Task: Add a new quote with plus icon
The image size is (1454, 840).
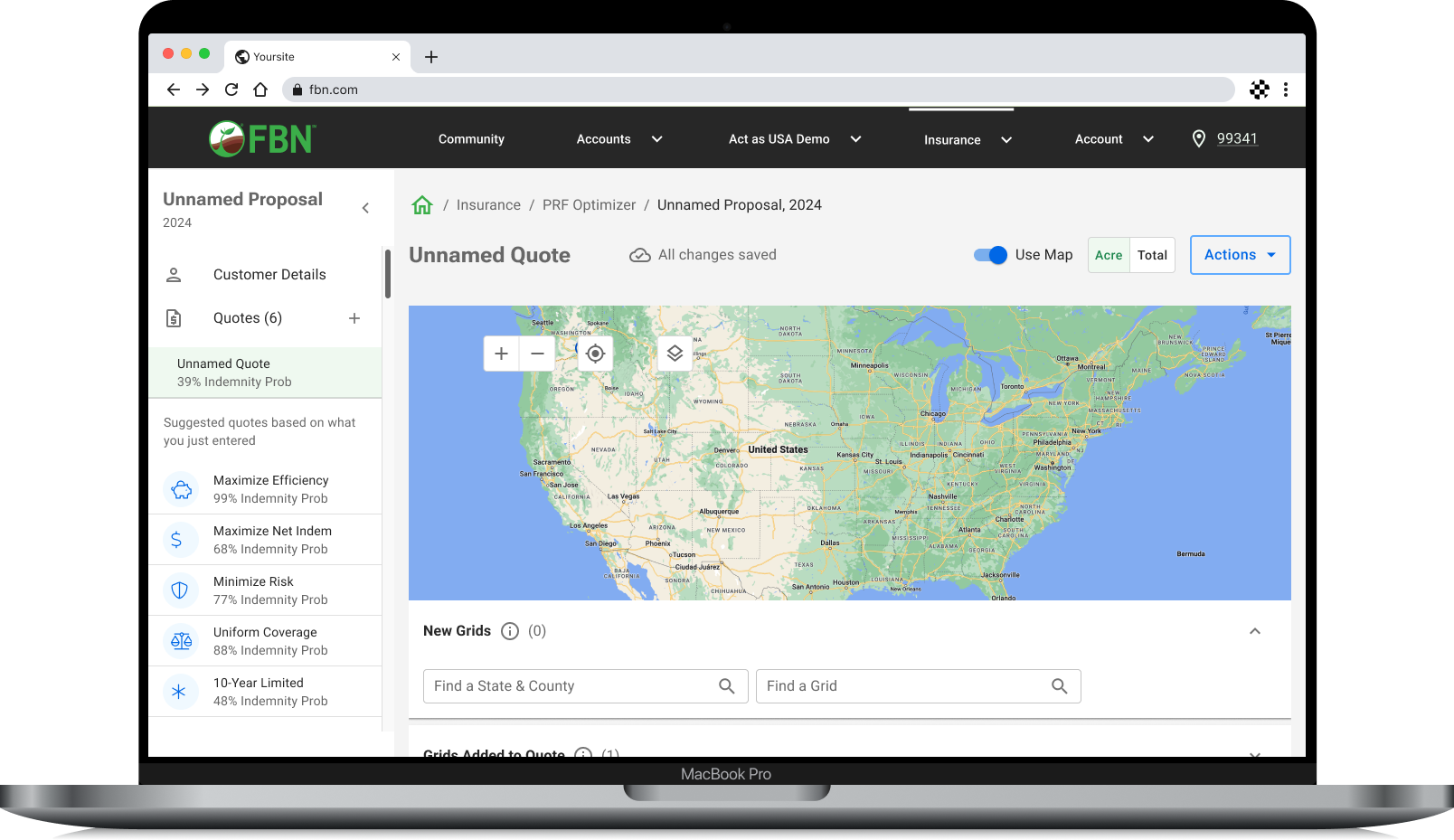Action: coord(354,318)
